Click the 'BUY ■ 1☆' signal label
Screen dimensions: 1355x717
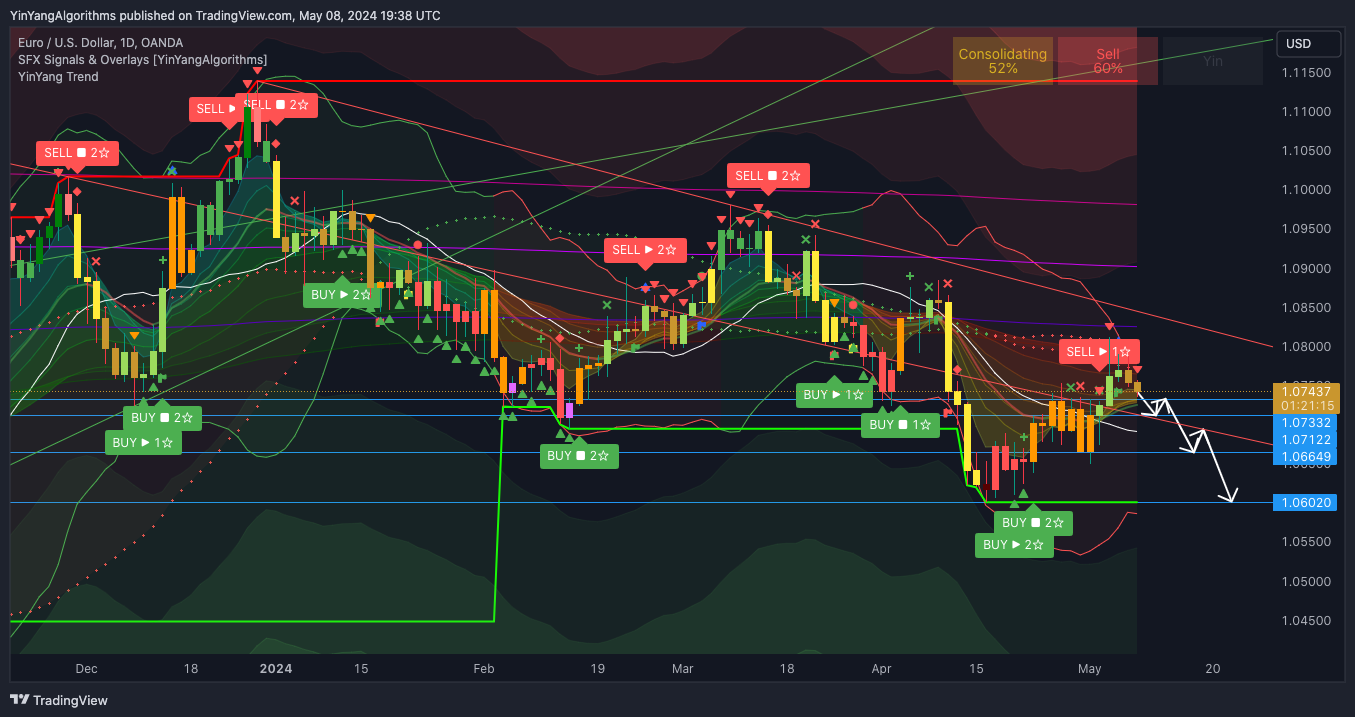pos(900,425)
